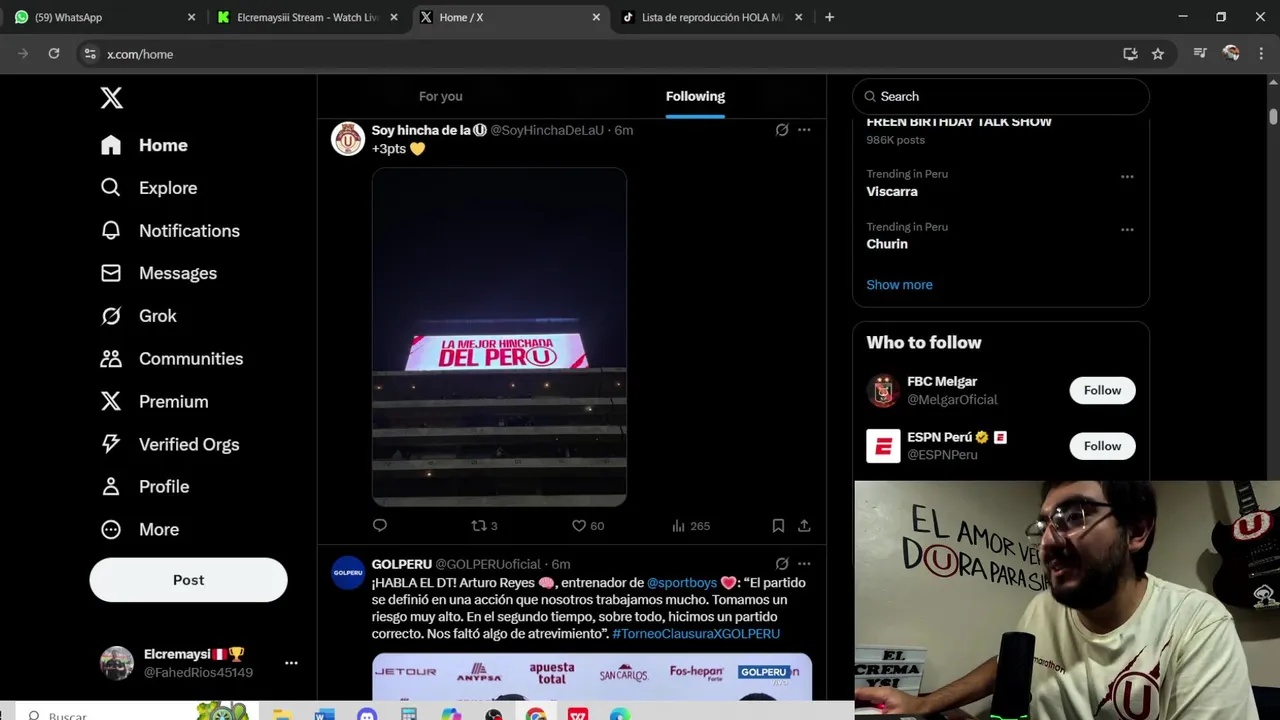Open GOLPERU profile avatar
Viewport: 1280px width, 720px height.
348,573
